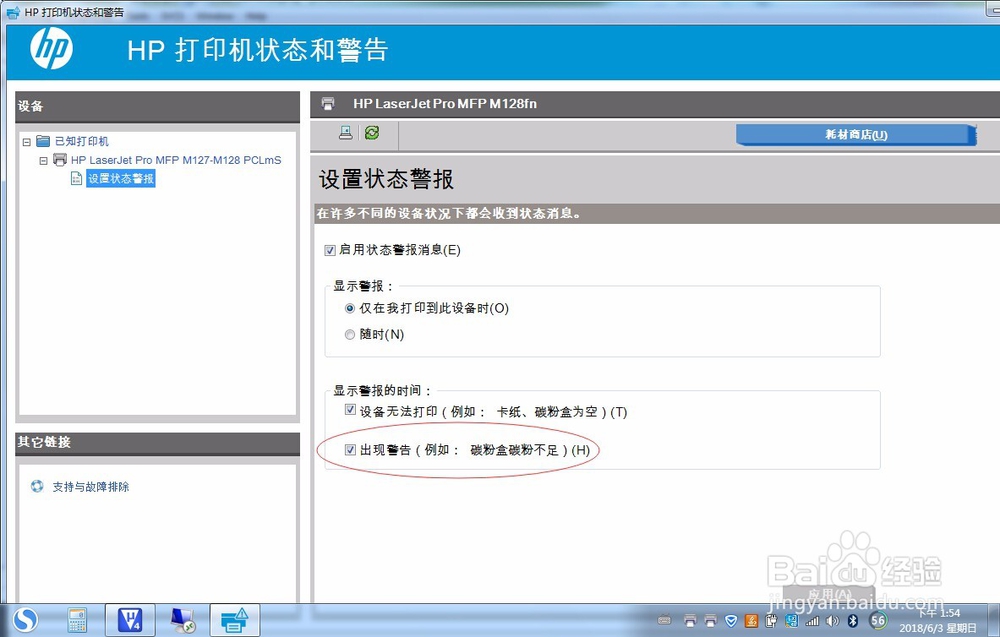Click the round 56 indicator in the tray

point(878,620)
